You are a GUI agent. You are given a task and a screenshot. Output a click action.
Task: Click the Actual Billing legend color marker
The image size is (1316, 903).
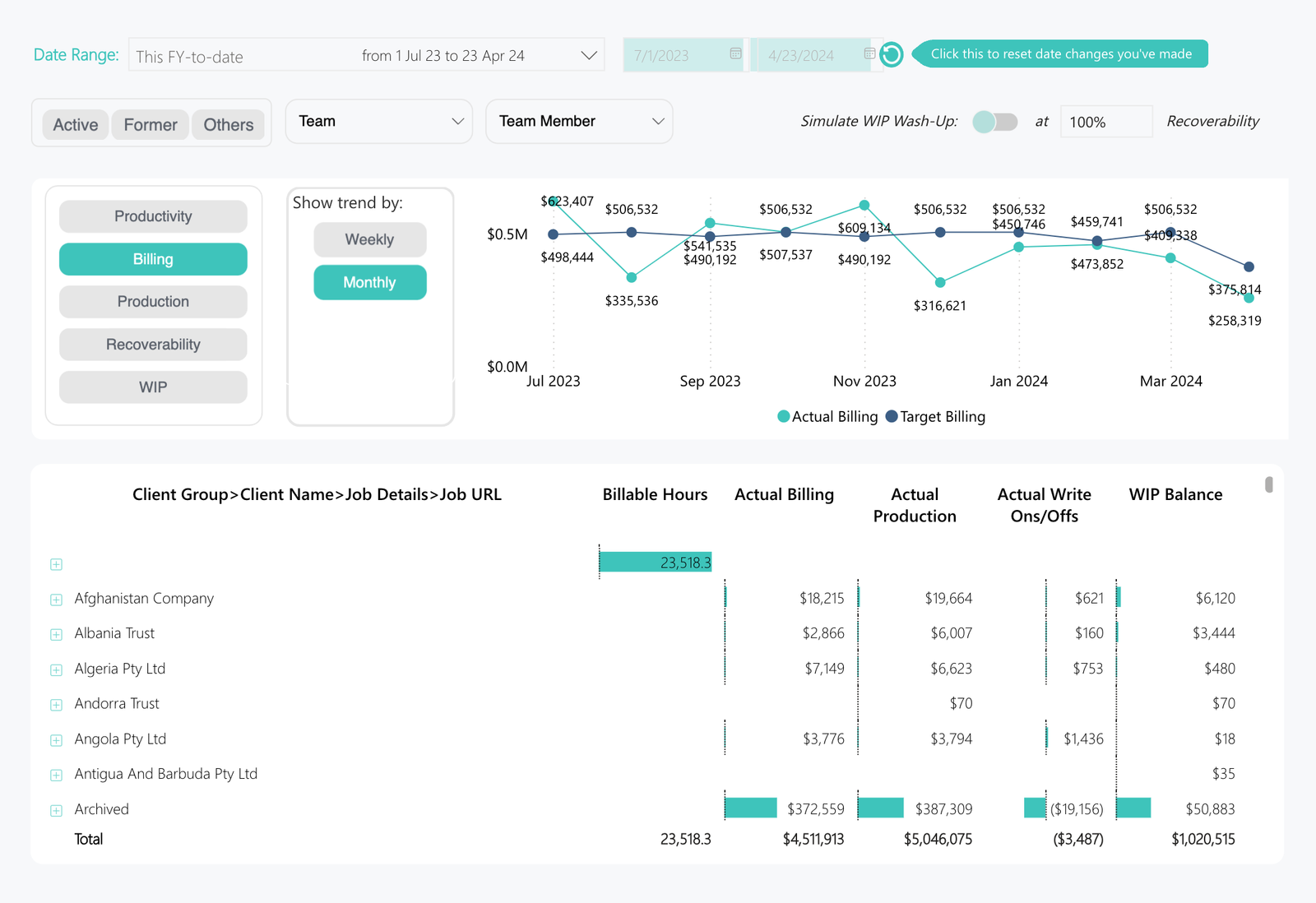[x=783, y=417]
